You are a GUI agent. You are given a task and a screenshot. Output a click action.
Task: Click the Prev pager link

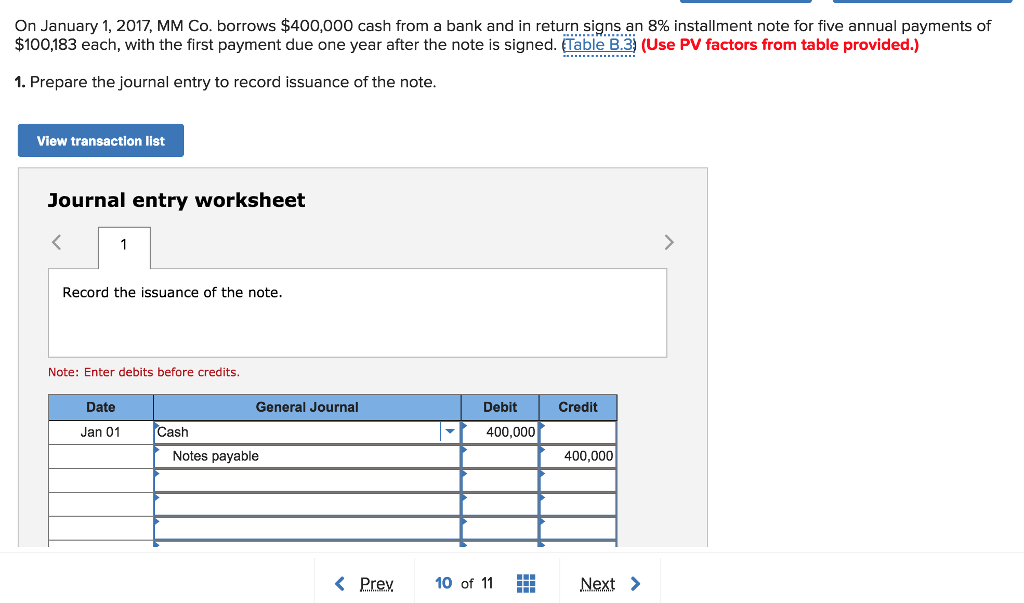point(376,583)
